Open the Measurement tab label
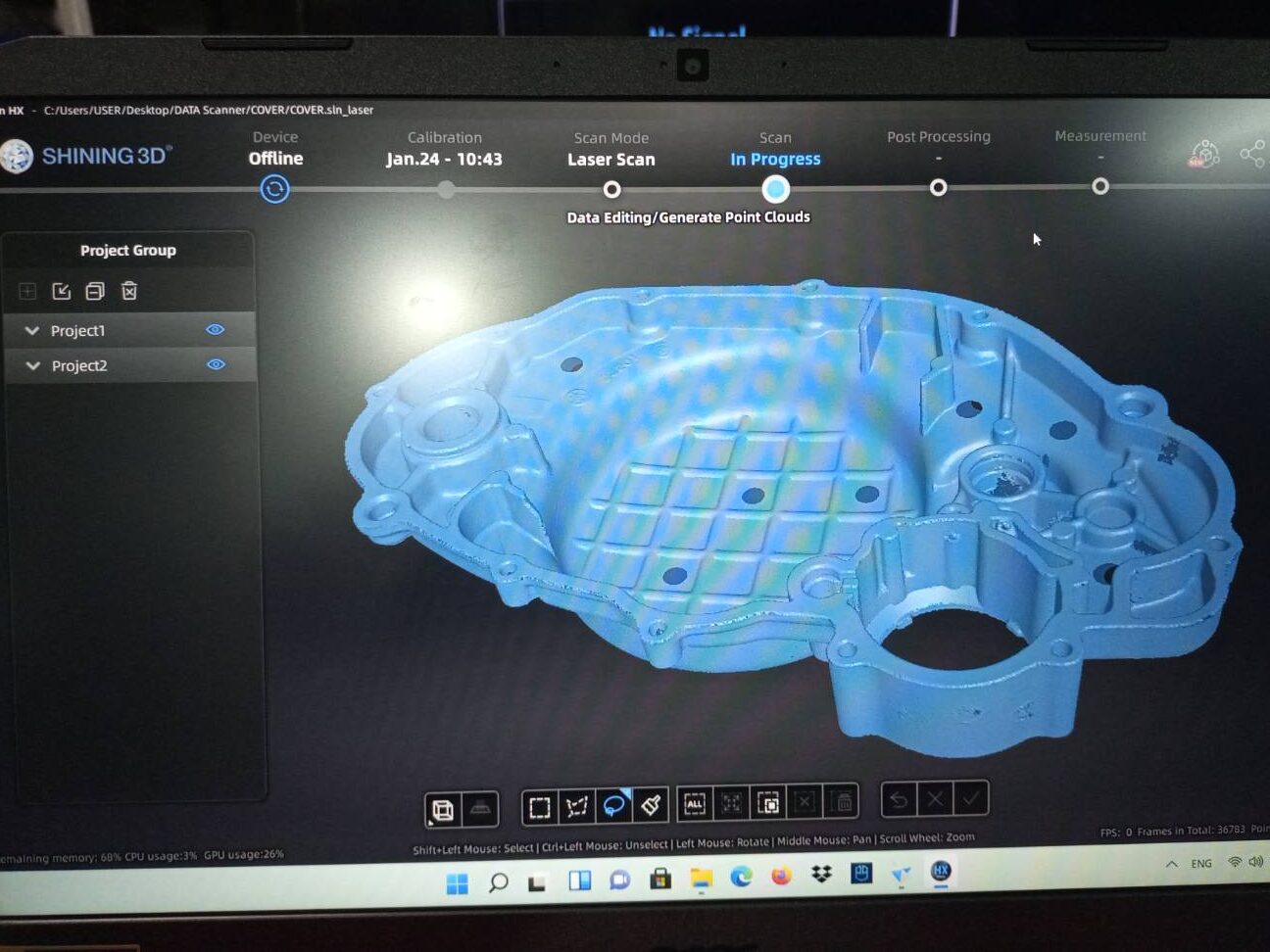This screenshot has width=1270, height=952. click(1100, 135)
